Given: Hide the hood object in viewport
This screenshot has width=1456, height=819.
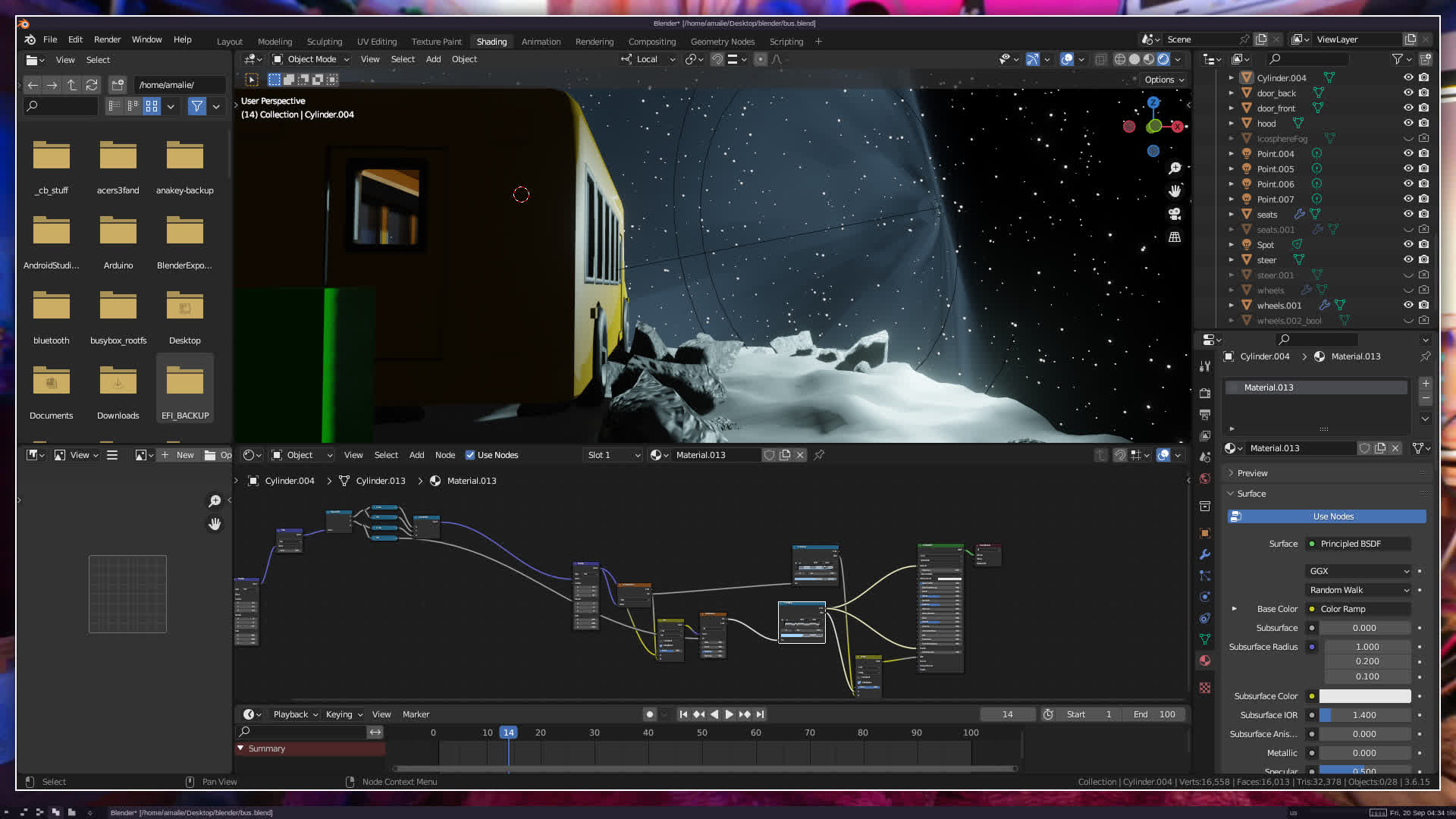Looking at the screenshot, I should [1408, 123].
